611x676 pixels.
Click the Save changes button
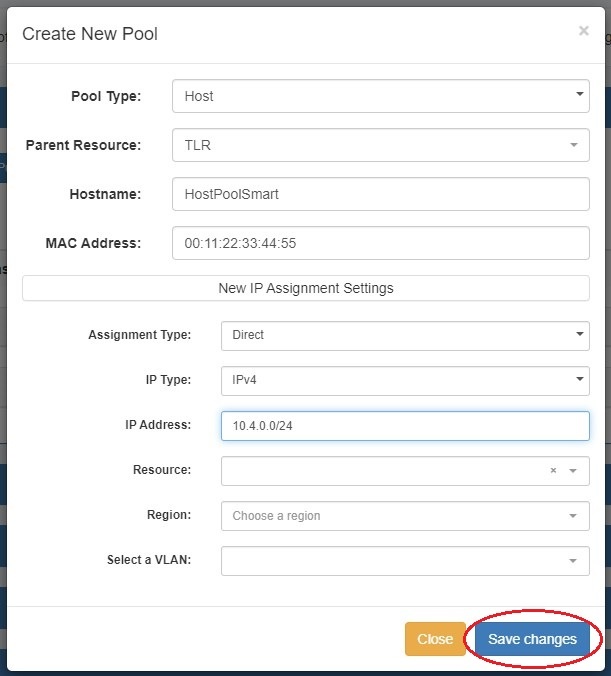(532, 639)
